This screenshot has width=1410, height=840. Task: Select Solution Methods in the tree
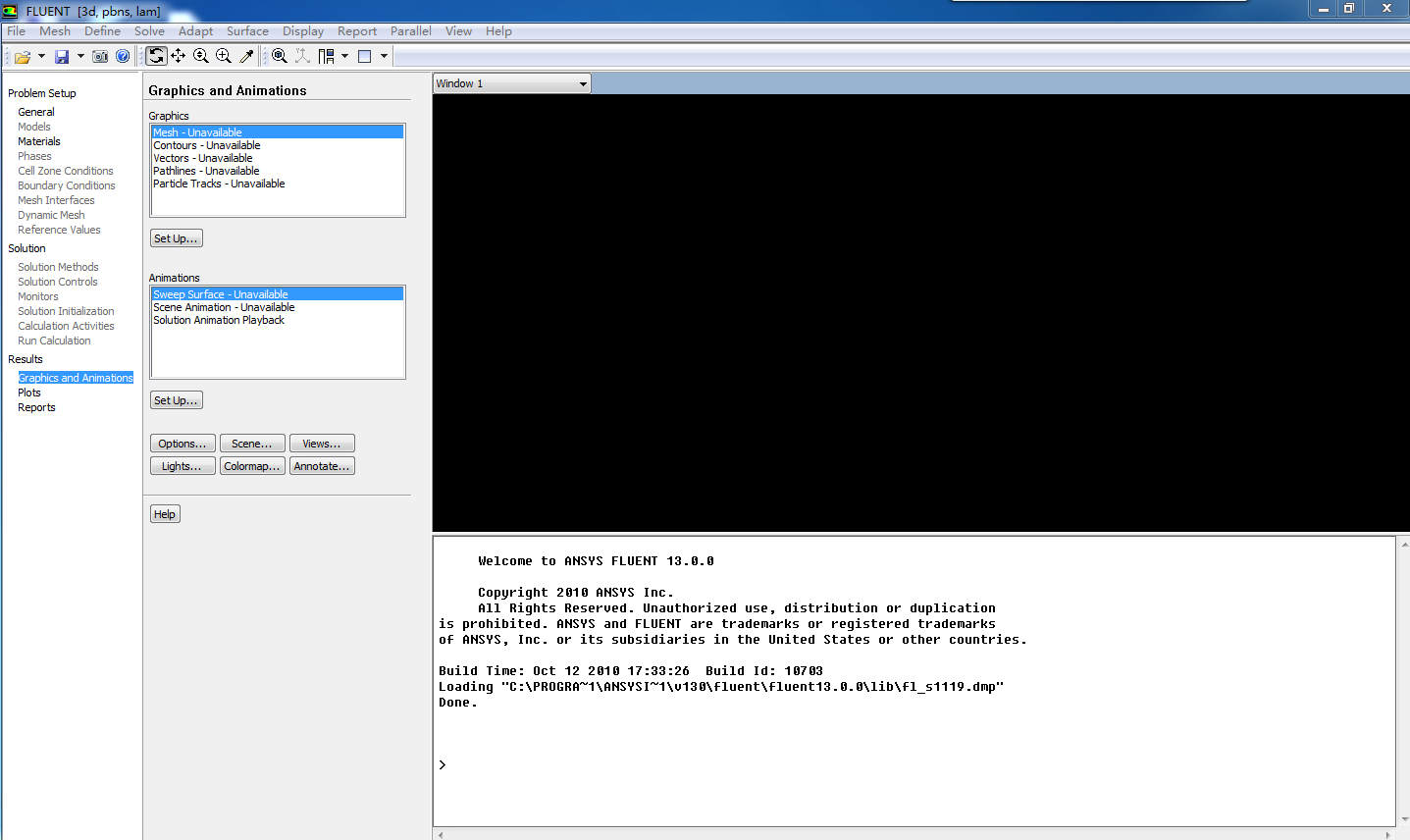[x=58, y=267]
